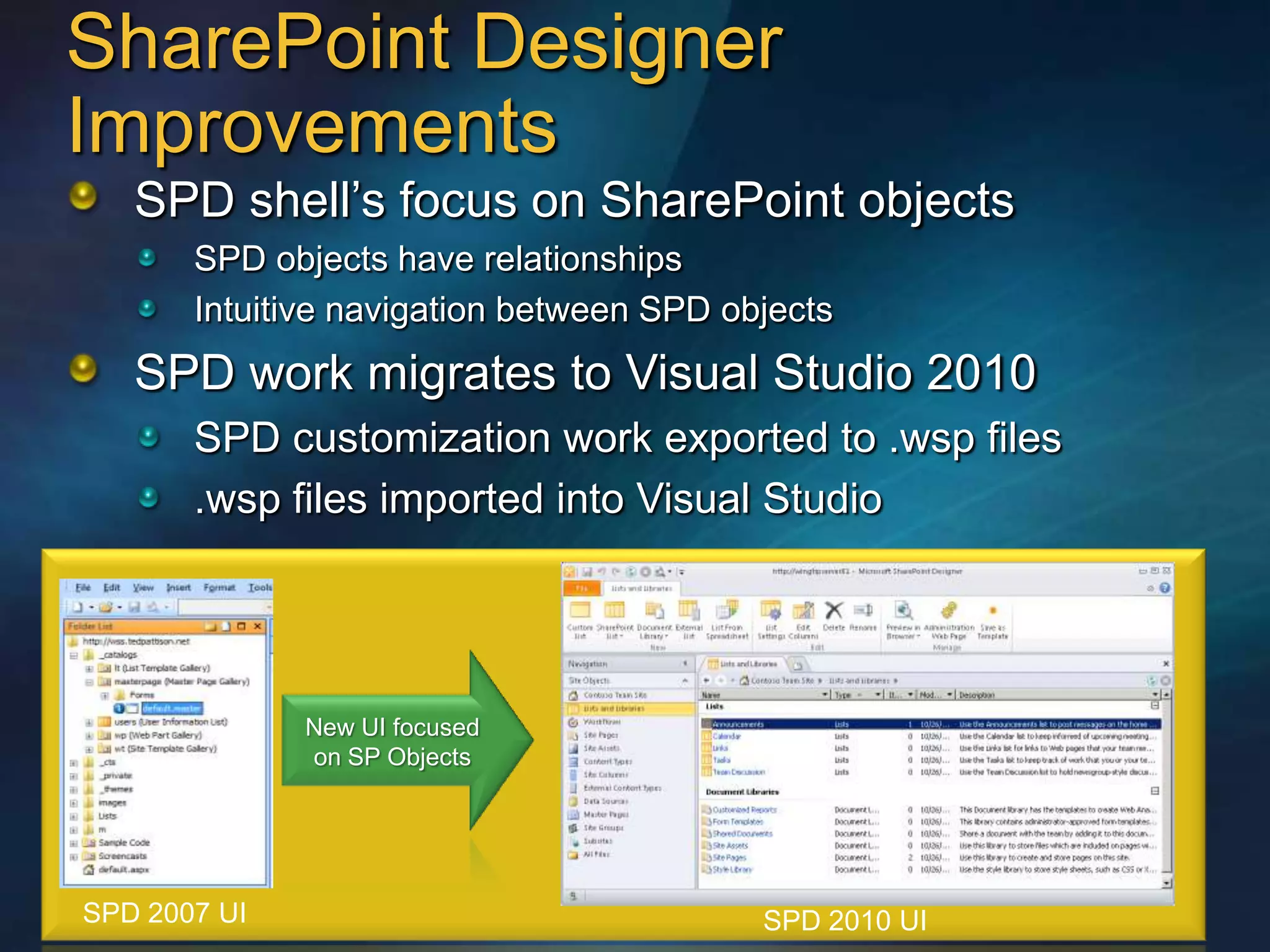This screenshot has width=1270, height=952.
Task: Open File menu in SPD 2007
Action: pos(82,587)
